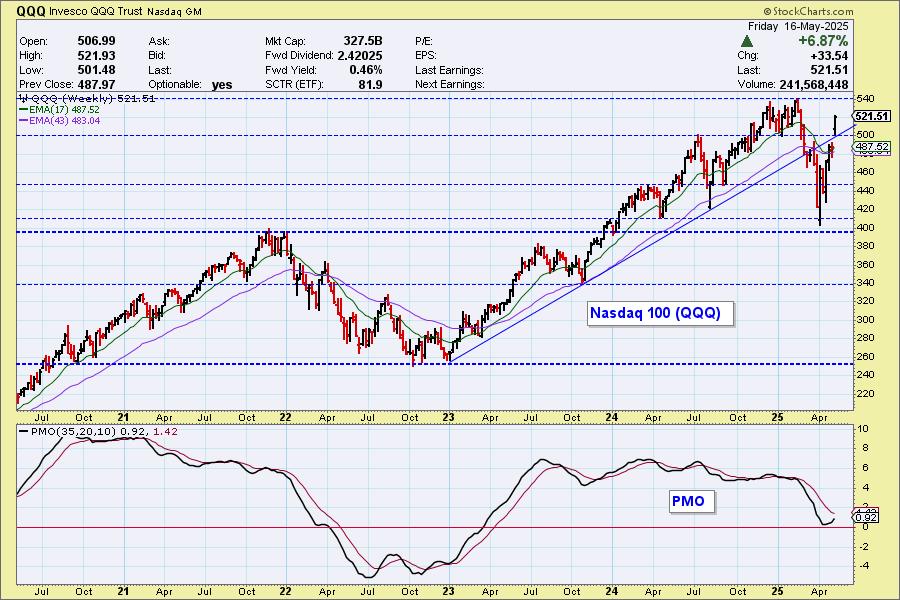Screen dimensions: 900x600
Task: Click the 'EPS:' label
Action: pos(426,56)
